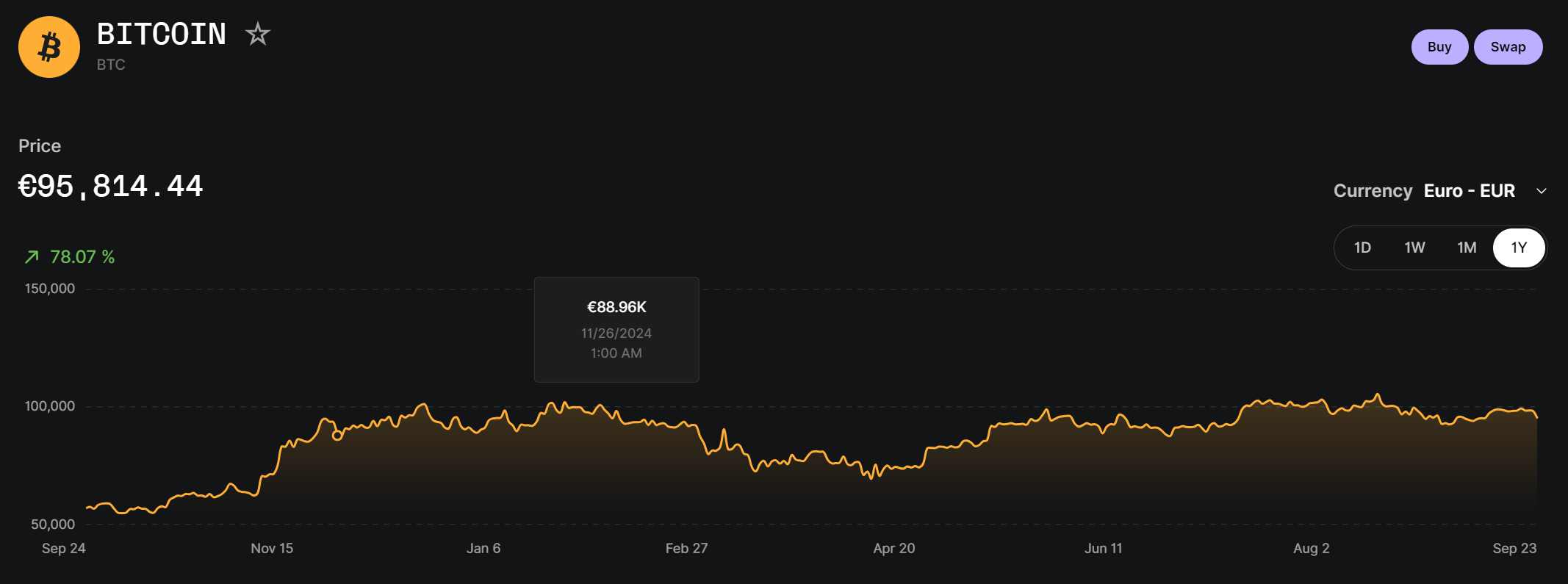This screenshot has width=1568, height=584.
Task: Click the Aug 2 axis label
Action: (x=1312, y=548)
